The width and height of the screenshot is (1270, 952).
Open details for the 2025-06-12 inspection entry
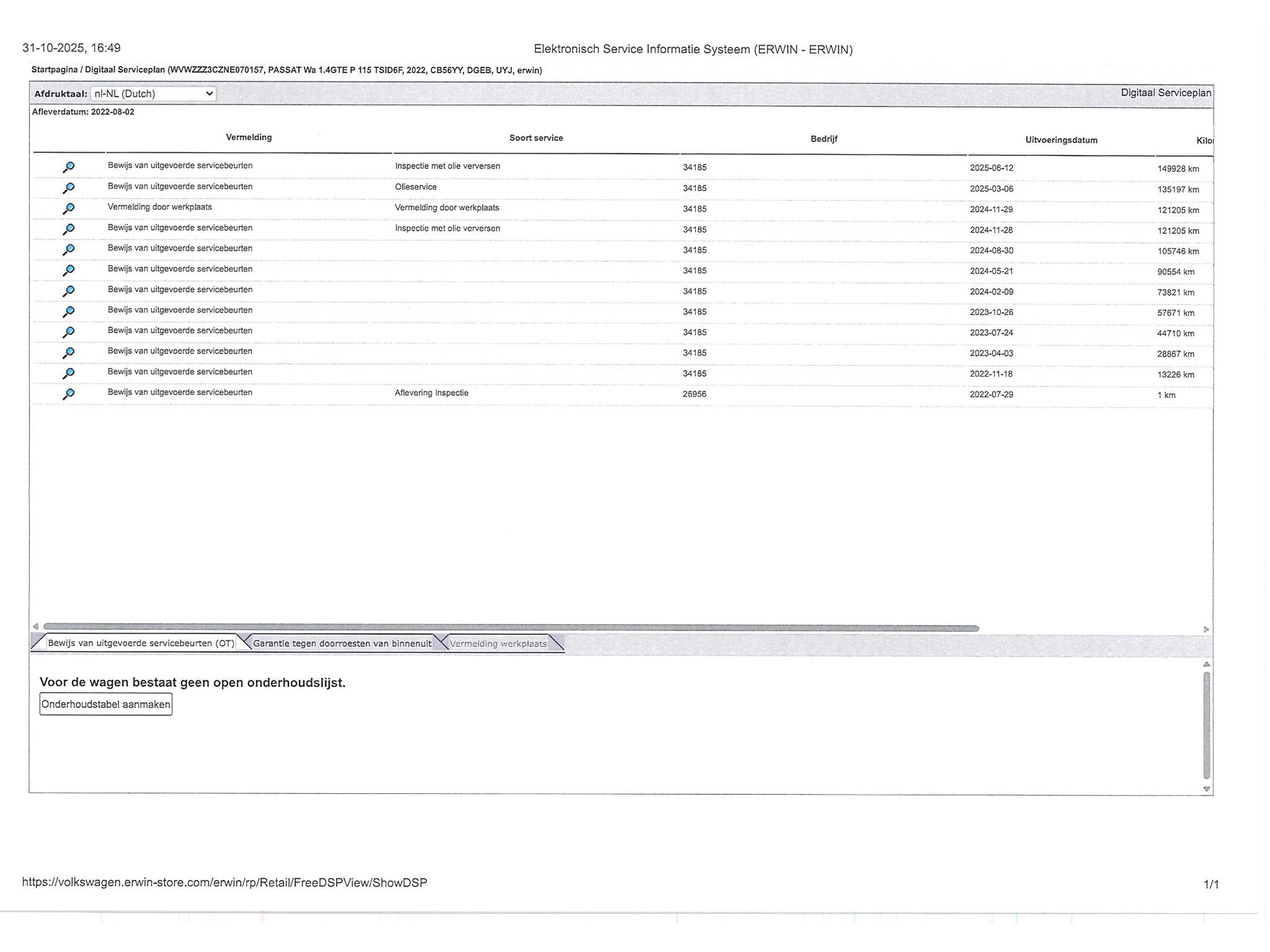coord(68,167)
